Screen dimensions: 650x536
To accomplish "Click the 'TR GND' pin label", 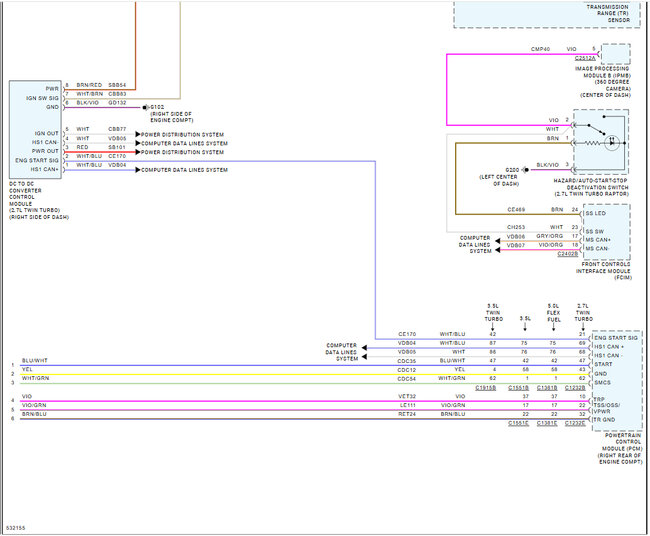I will 604,420.
